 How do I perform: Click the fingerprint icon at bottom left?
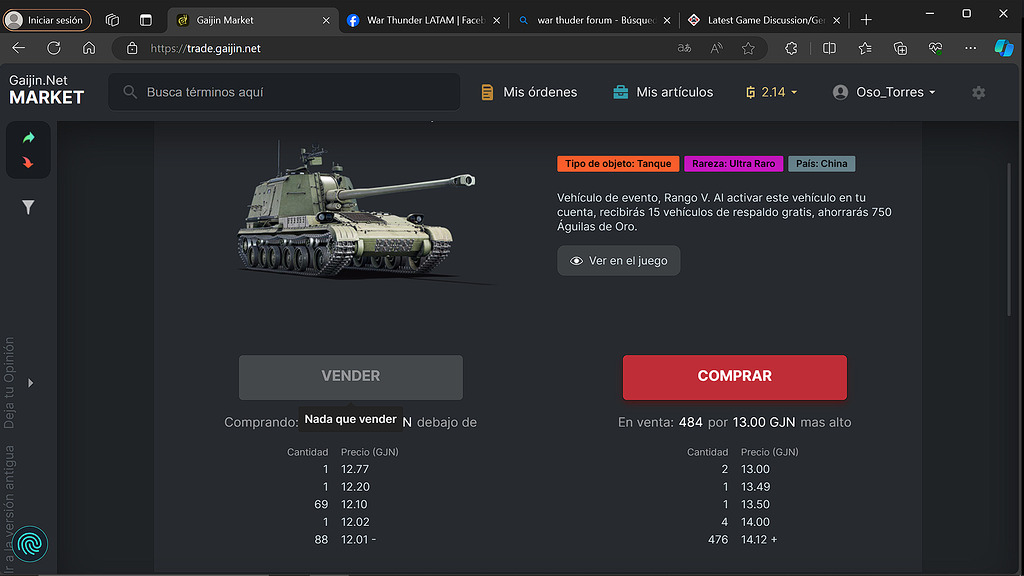pyautogui.click(x=29, y=544)
